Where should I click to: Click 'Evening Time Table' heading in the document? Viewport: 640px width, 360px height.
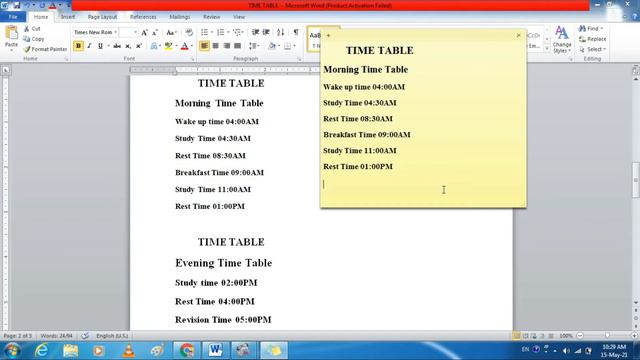pos(224,263)
